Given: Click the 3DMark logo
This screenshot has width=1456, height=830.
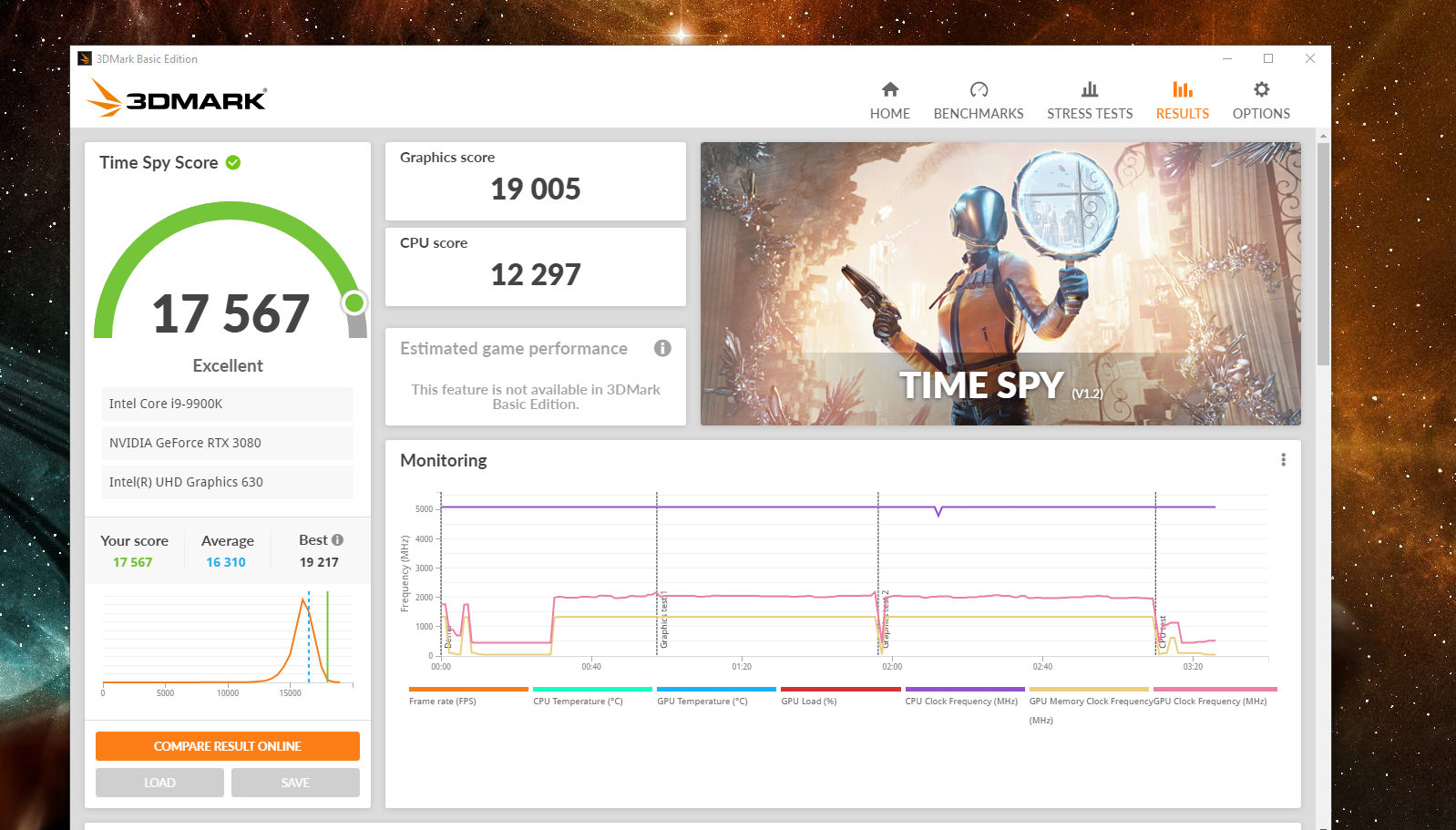Looking at the screenshot, I should [x=177, y=97].
